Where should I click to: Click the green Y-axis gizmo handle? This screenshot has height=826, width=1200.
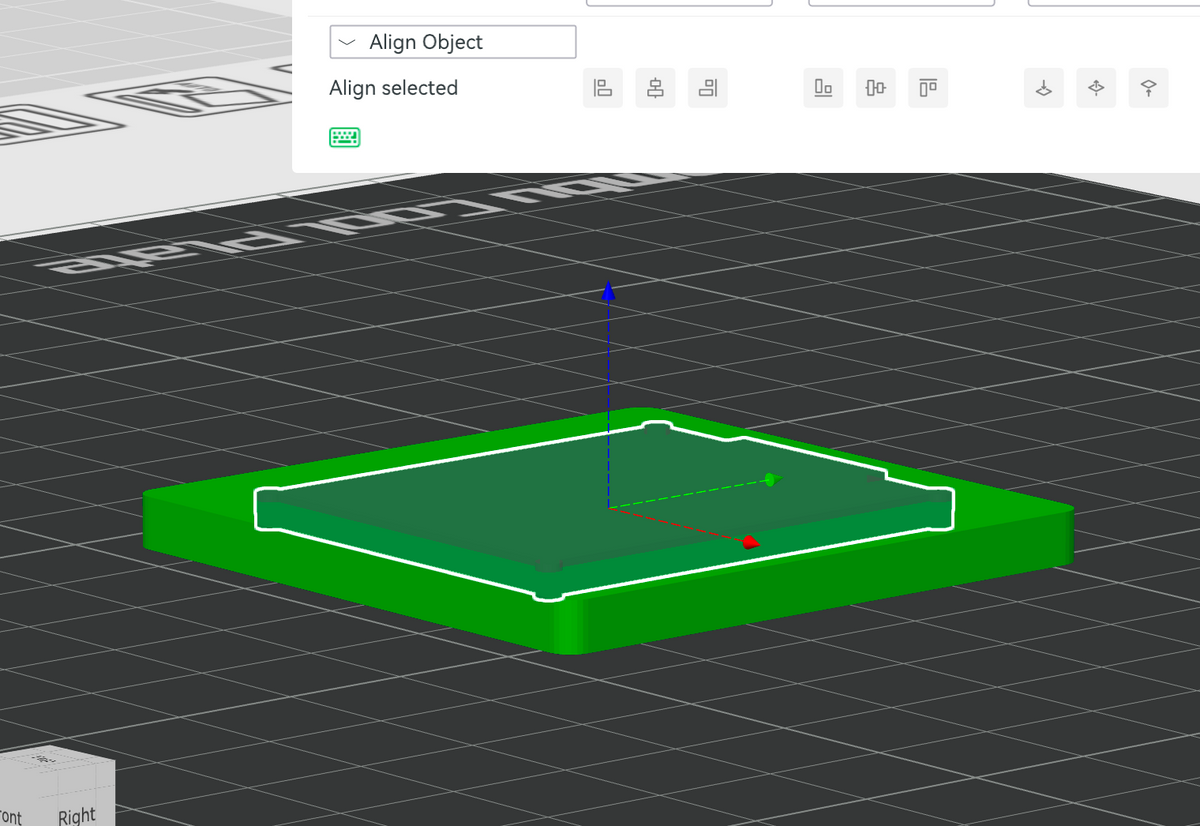(771, 479)
